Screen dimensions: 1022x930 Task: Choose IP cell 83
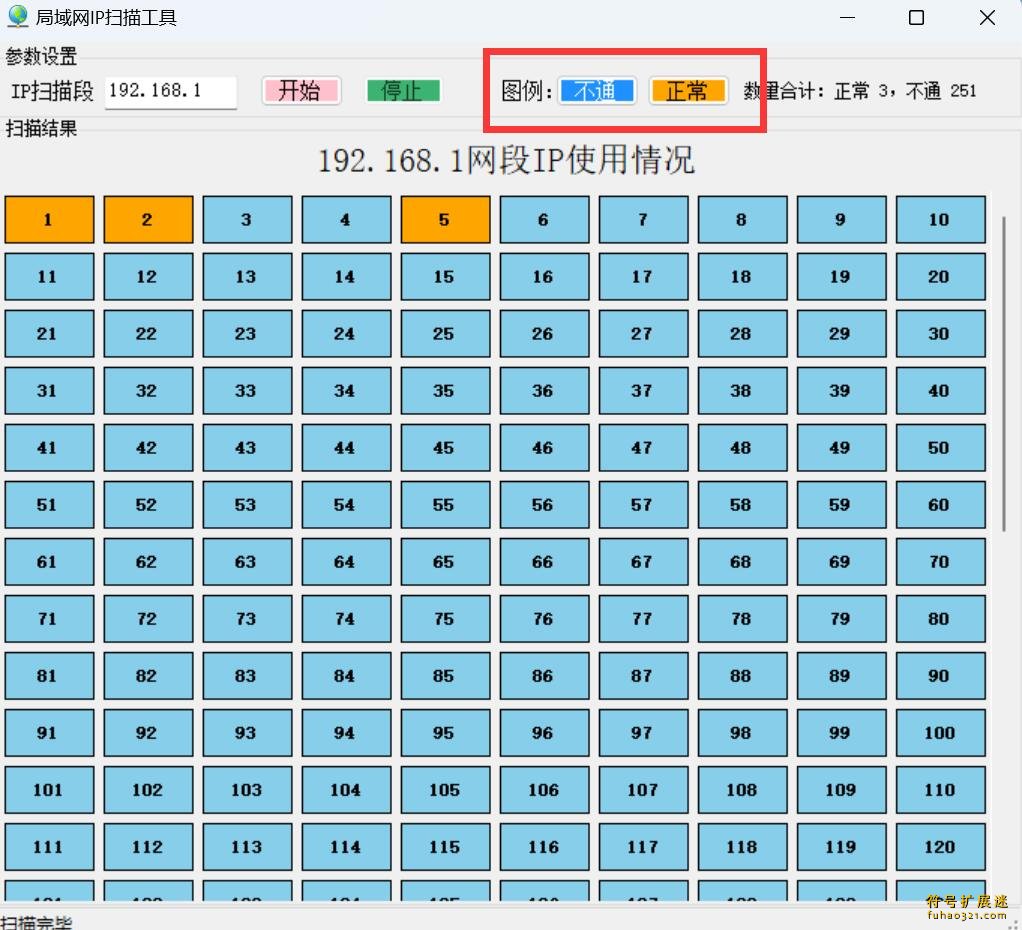[x=247, y=676]
